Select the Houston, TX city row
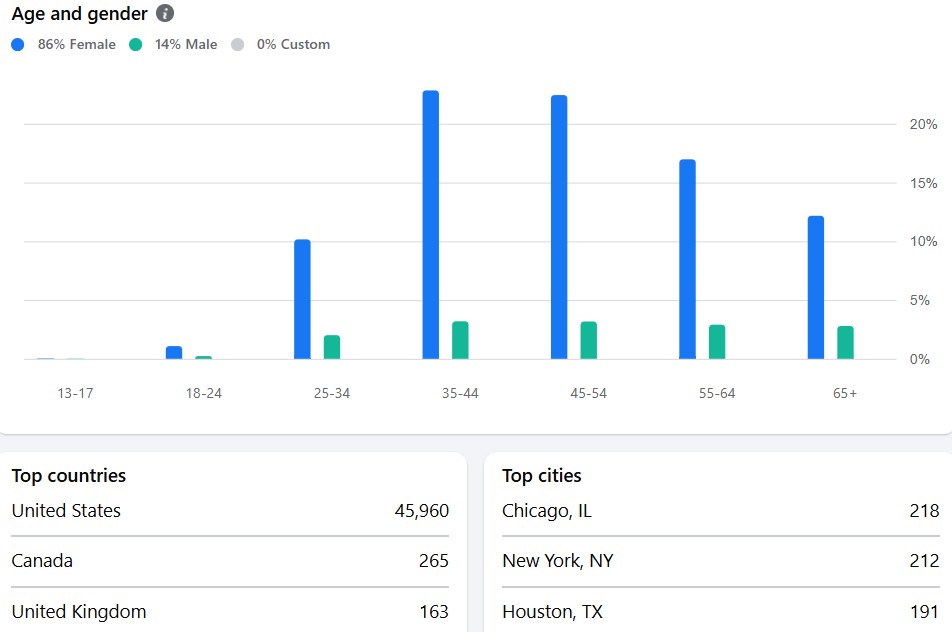 pyautogui.click(x=720, y=611)
